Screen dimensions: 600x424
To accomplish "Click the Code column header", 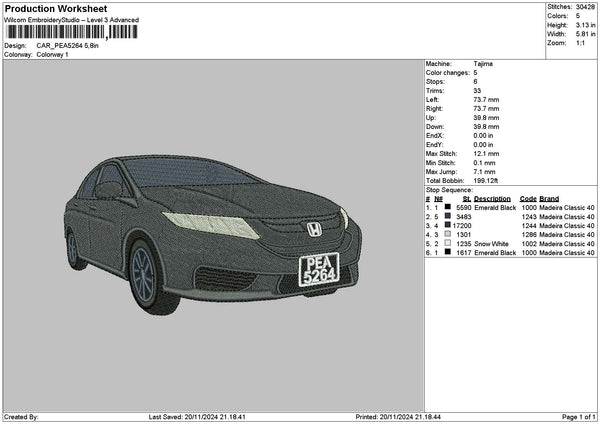I will 528,198.
